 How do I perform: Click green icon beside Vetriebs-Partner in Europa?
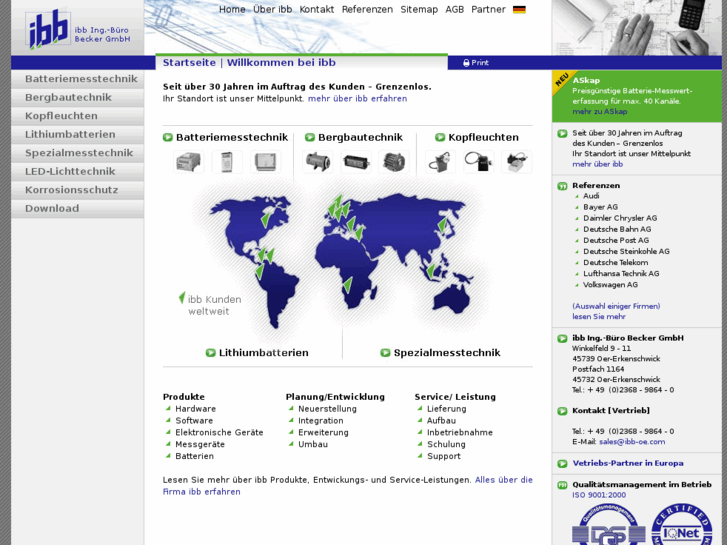(562, 463)
